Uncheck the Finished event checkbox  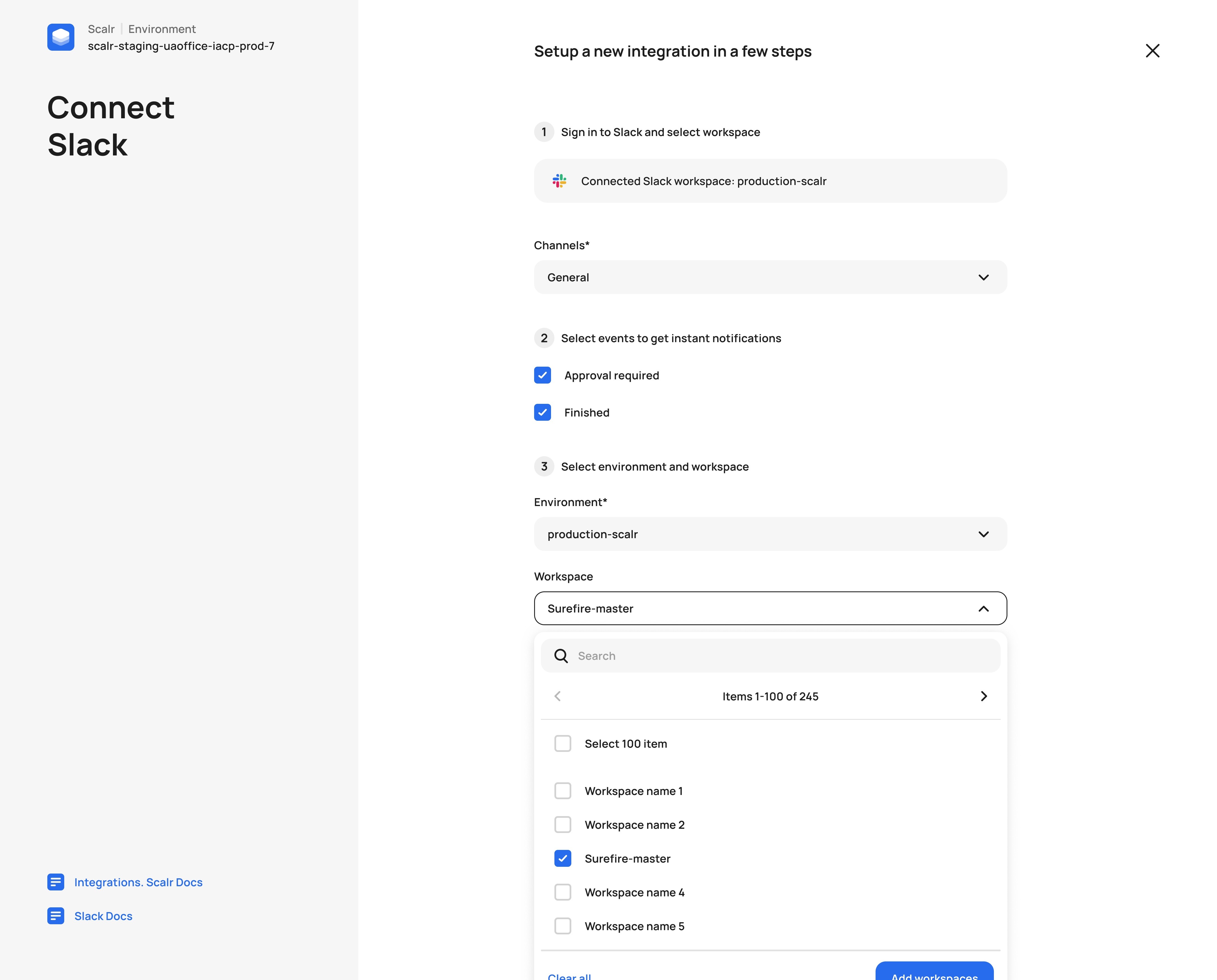[542, 413]
